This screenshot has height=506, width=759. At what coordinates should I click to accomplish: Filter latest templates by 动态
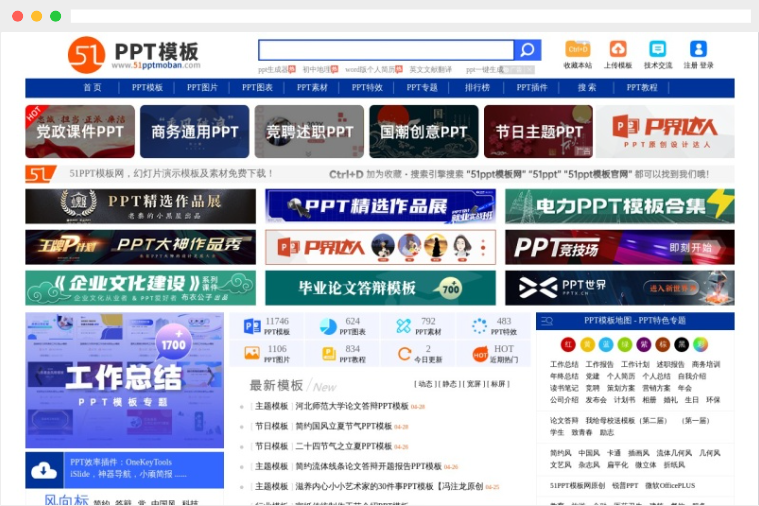[425, 384]
